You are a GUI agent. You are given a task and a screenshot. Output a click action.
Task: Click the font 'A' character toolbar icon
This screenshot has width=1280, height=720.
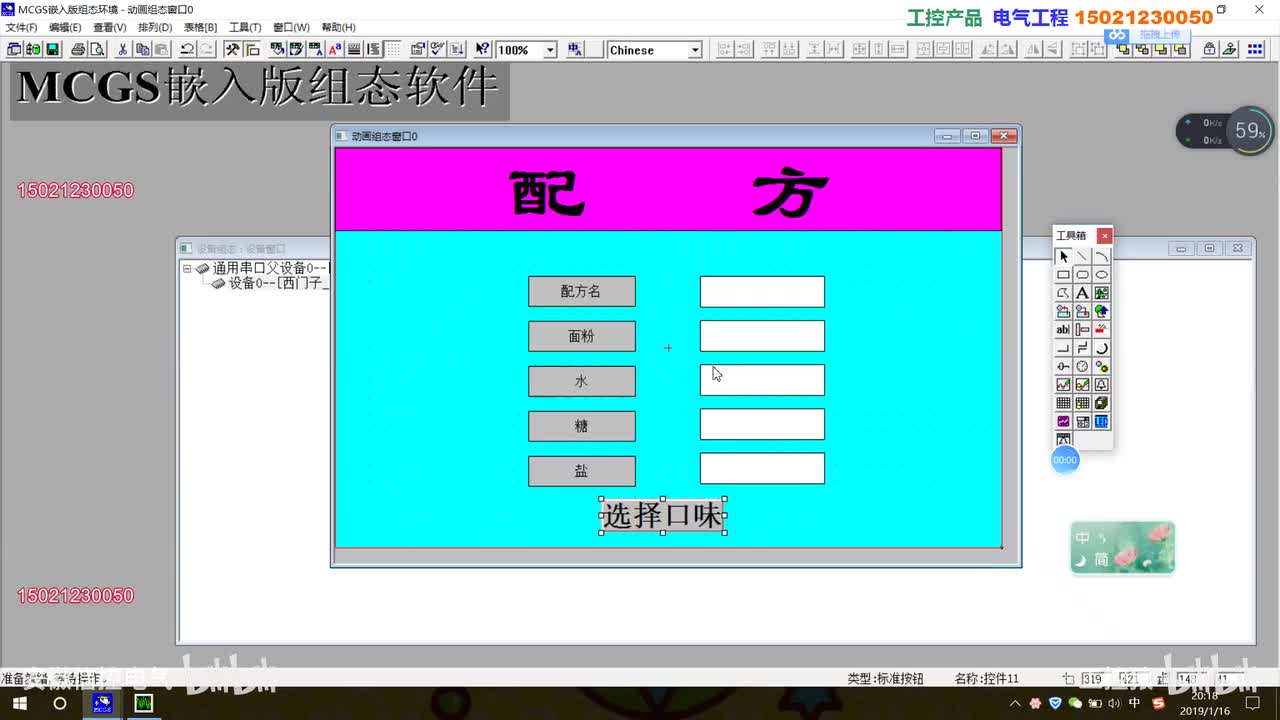(335, 49)
